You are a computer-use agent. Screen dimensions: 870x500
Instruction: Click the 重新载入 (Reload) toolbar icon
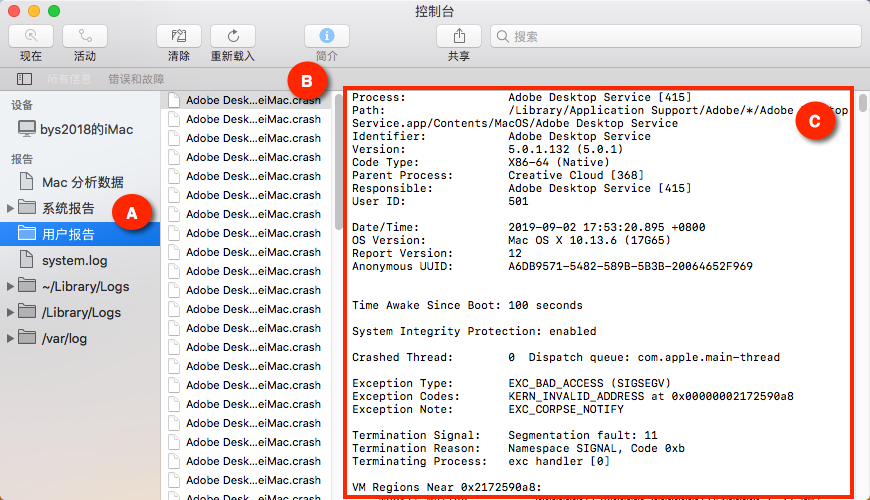pyautogui.click(x=233, y=37)
